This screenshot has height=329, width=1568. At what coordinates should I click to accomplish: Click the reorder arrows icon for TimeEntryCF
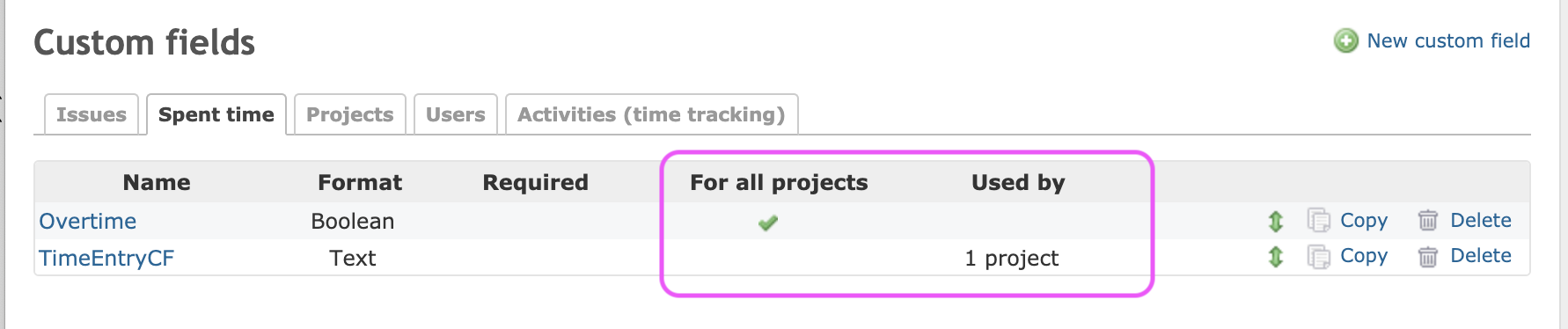pos(1276,257)
